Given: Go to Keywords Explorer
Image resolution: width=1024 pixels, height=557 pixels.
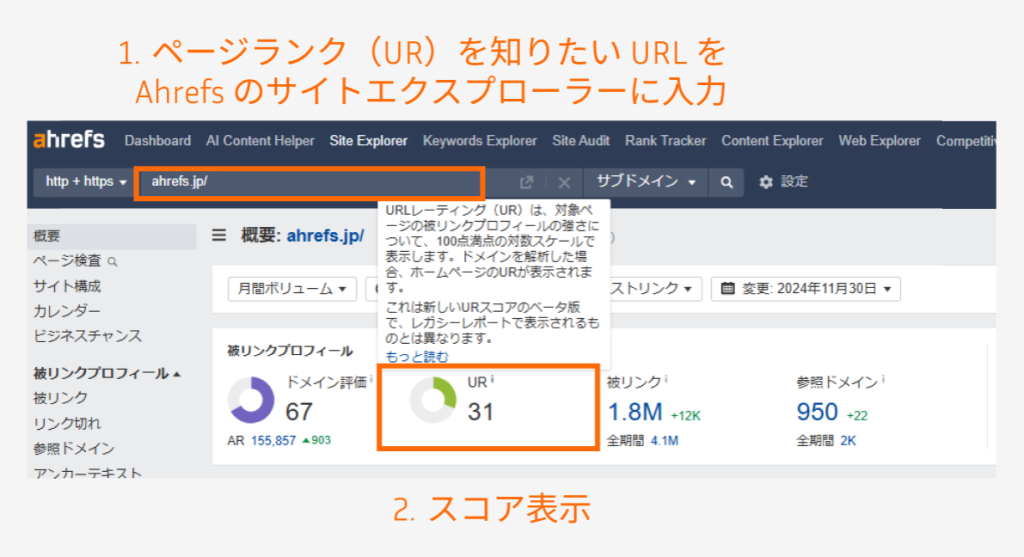Looking at the screenshot, I should [x=479, y=140].
